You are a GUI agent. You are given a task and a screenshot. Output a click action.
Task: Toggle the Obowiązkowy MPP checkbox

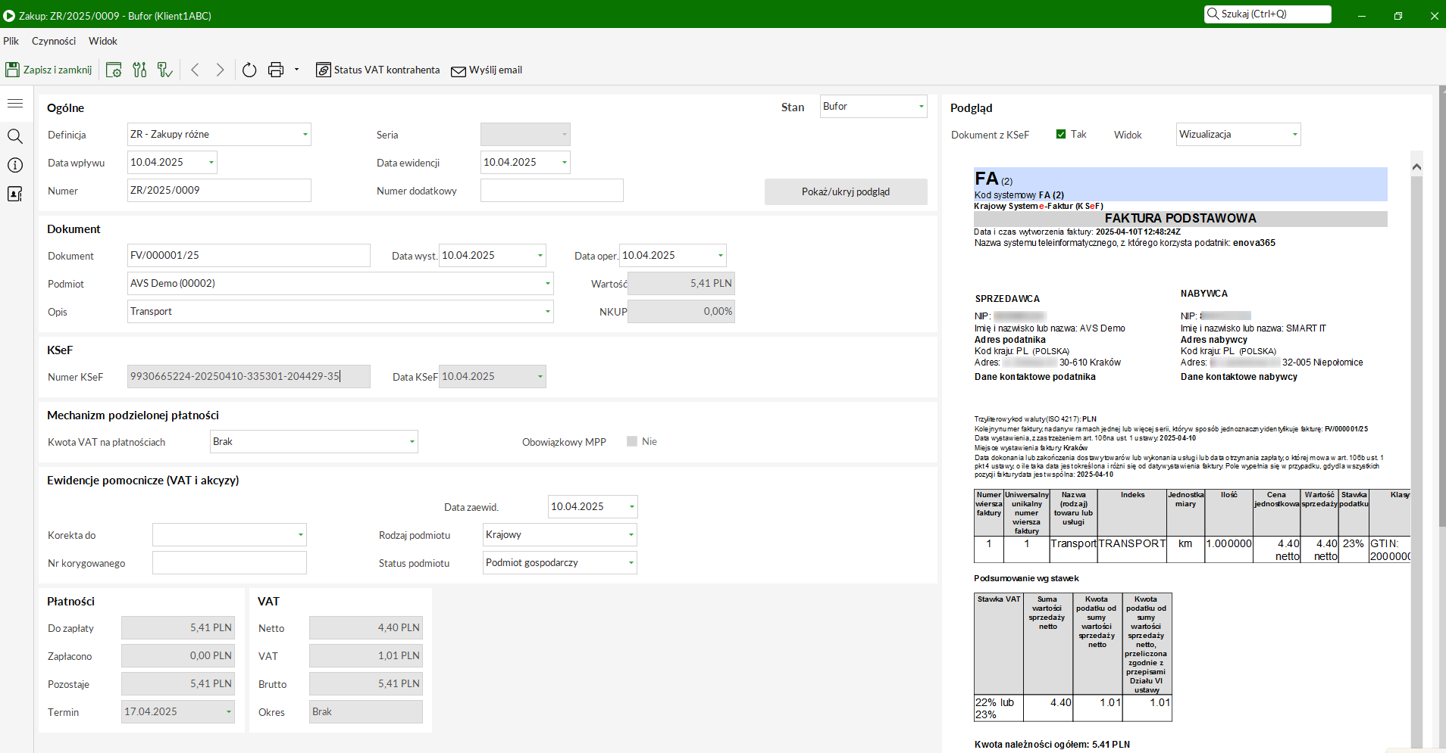pyautogui.click(x=632, y=441)
